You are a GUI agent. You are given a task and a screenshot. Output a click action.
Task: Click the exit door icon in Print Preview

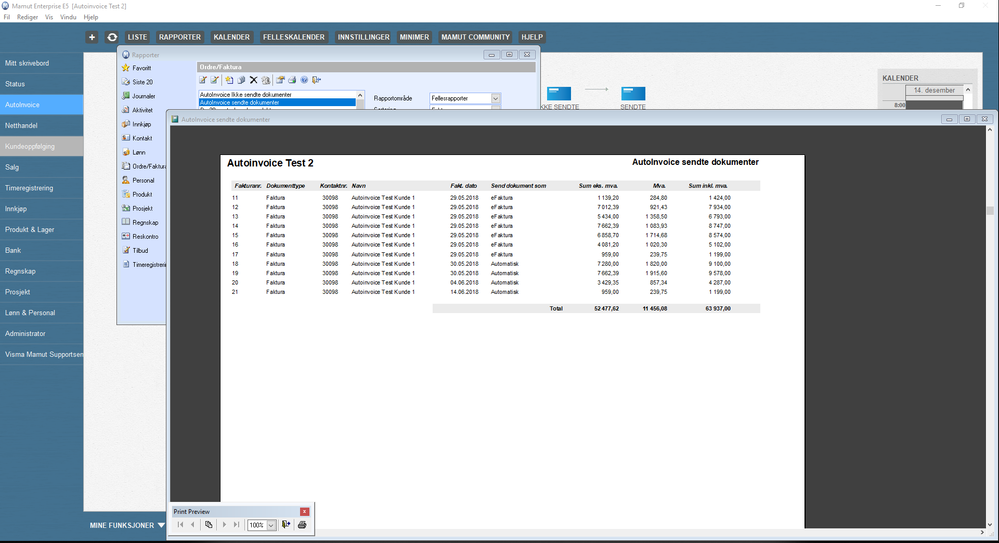click(287, 524)
